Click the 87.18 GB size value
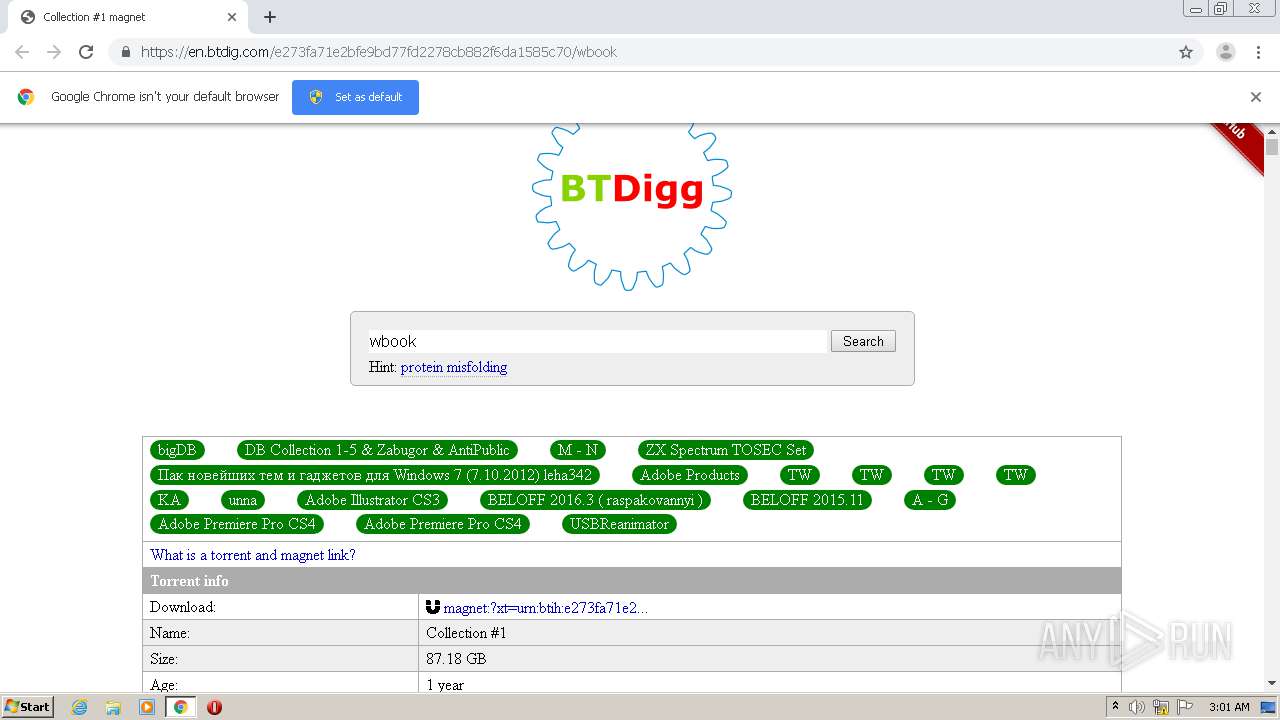The width and height of the screenshot is (1280, 720). pyautogui.click(x=456, y=659)
